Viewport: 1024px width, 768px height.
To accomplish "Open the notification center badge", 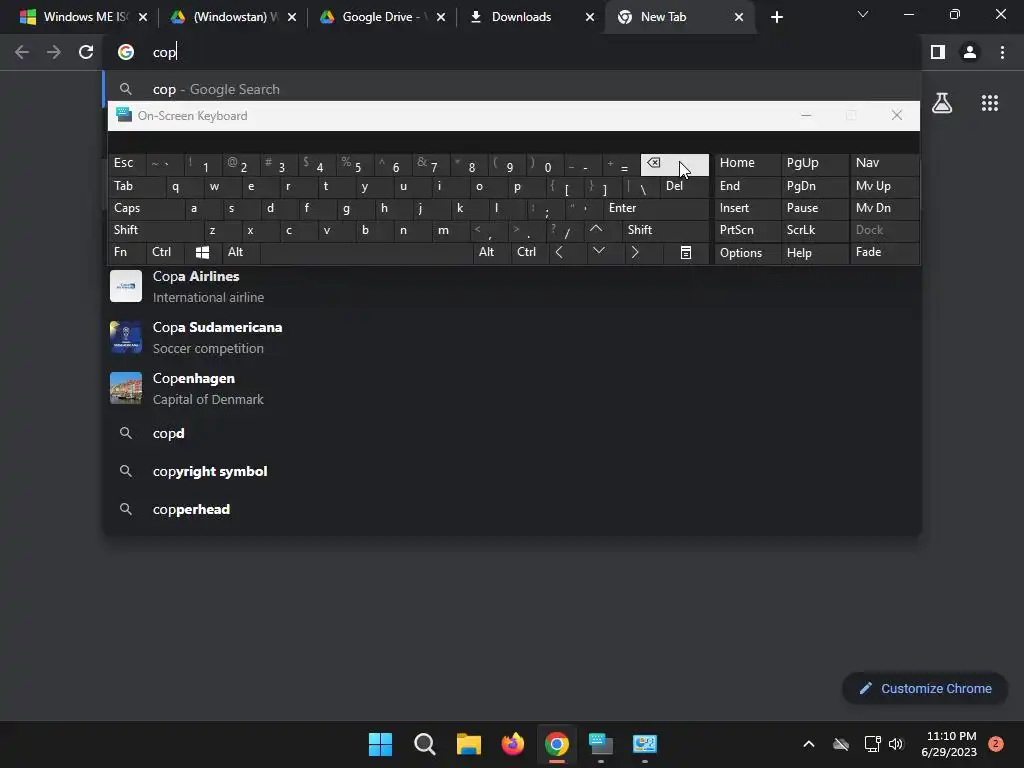I will pyautogui.click(x=995, y=744).
